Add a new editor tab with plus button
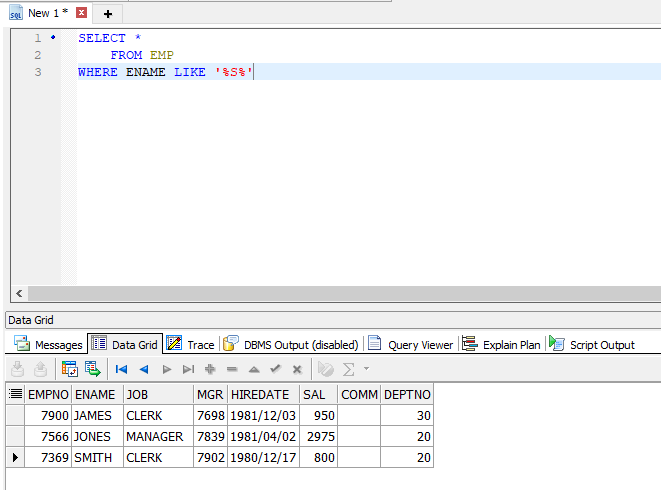The height and width of the screenshot is (490, 661). [107, 14]
